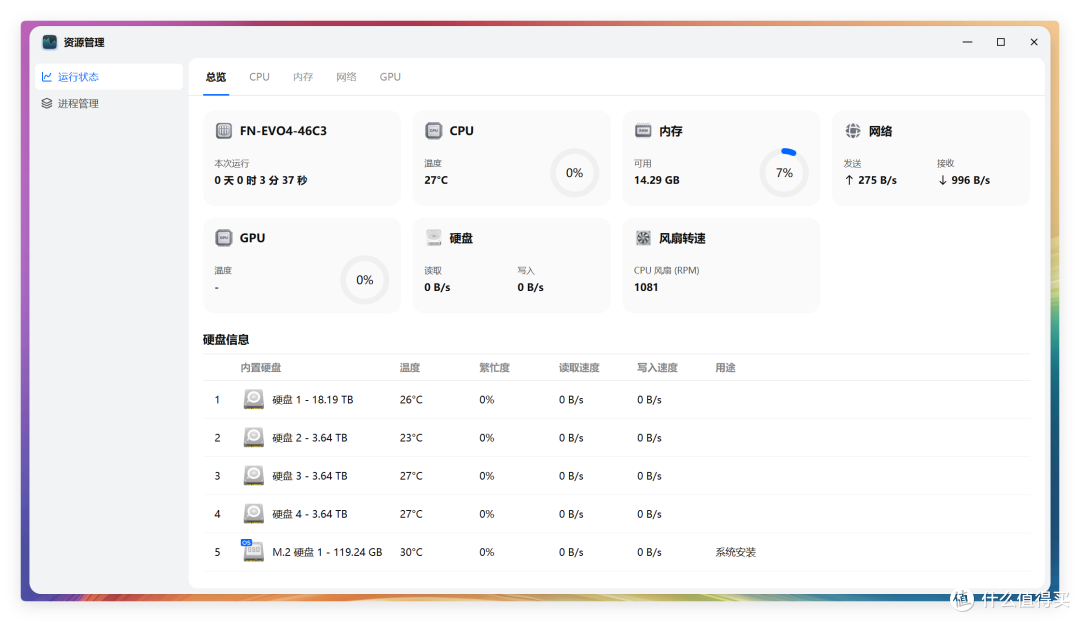The image size is (1080, 622).
Task: Click the 读取速度 column header
Action: 579,368
